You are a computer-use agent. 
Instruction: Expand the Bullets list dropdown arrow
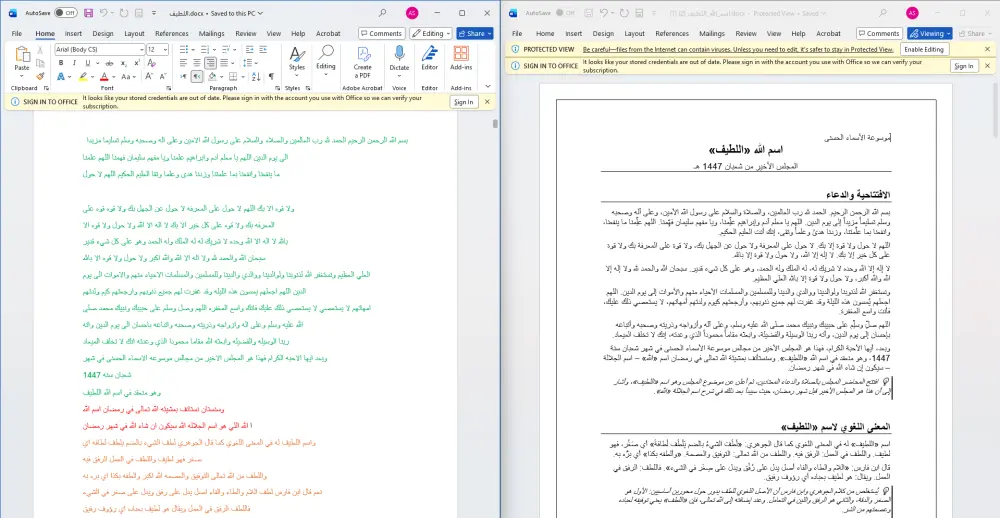pos(193,50)
